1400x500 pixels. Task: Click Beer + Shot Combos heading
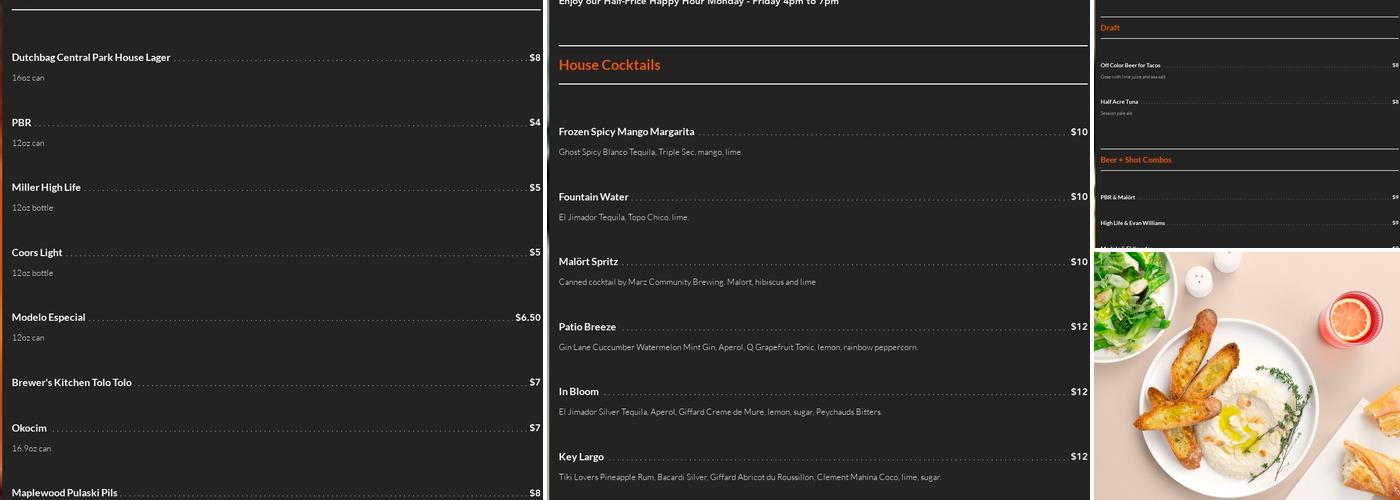(x=1136, y=160)
